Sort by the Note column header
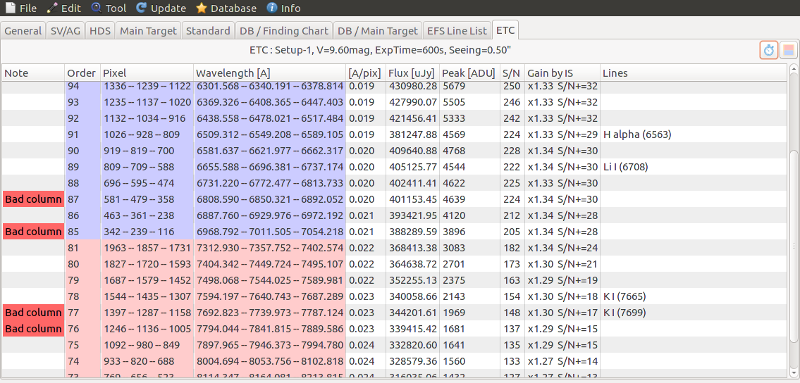Image resolution: width=800 pixels, height=383 pixels. [x=33, y=73]
